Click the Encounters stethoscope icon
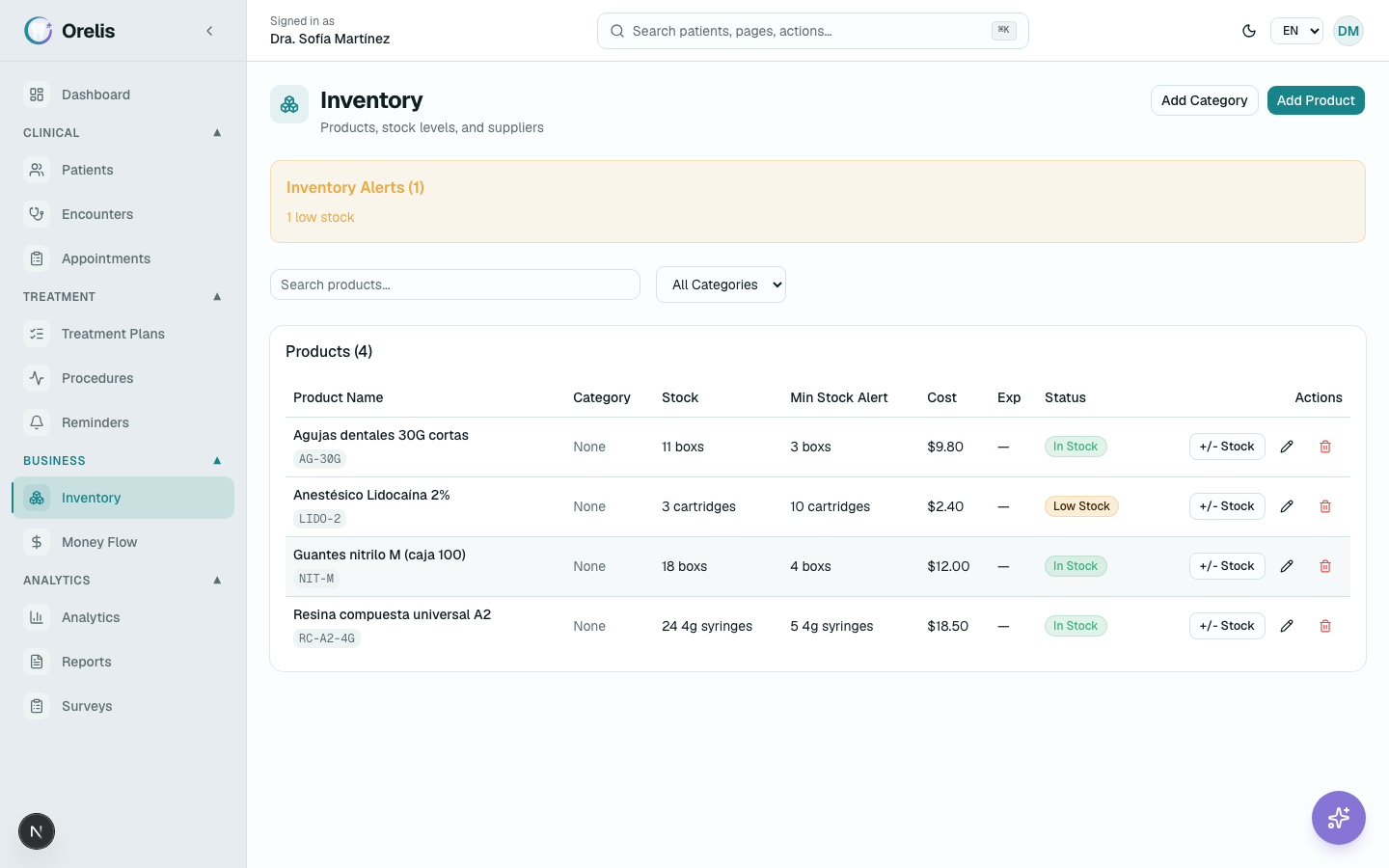The height and width of the screenshot is (868, 1389). 37,214
